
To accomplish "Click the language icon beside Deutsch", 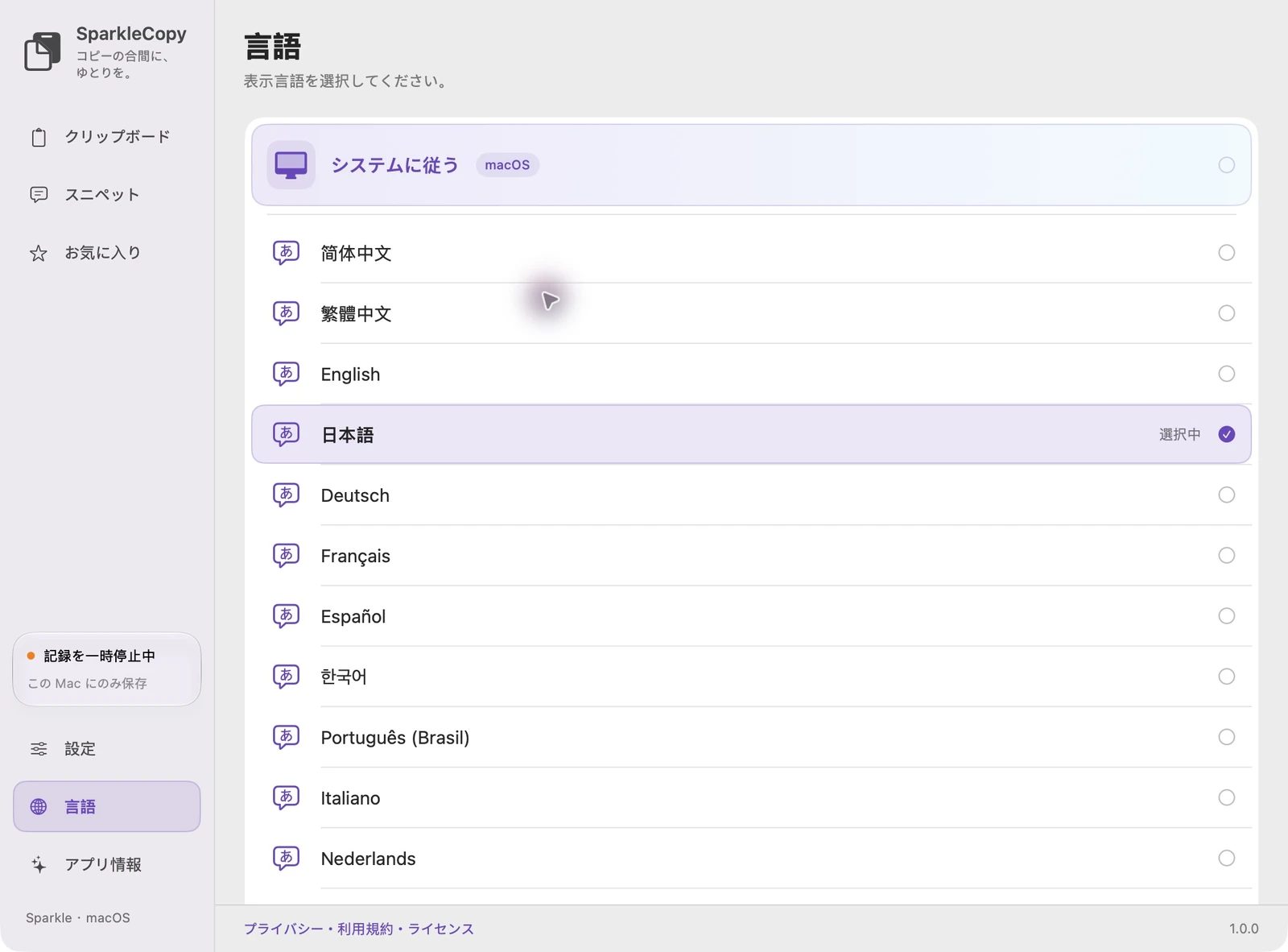I will tap(286, 495).
